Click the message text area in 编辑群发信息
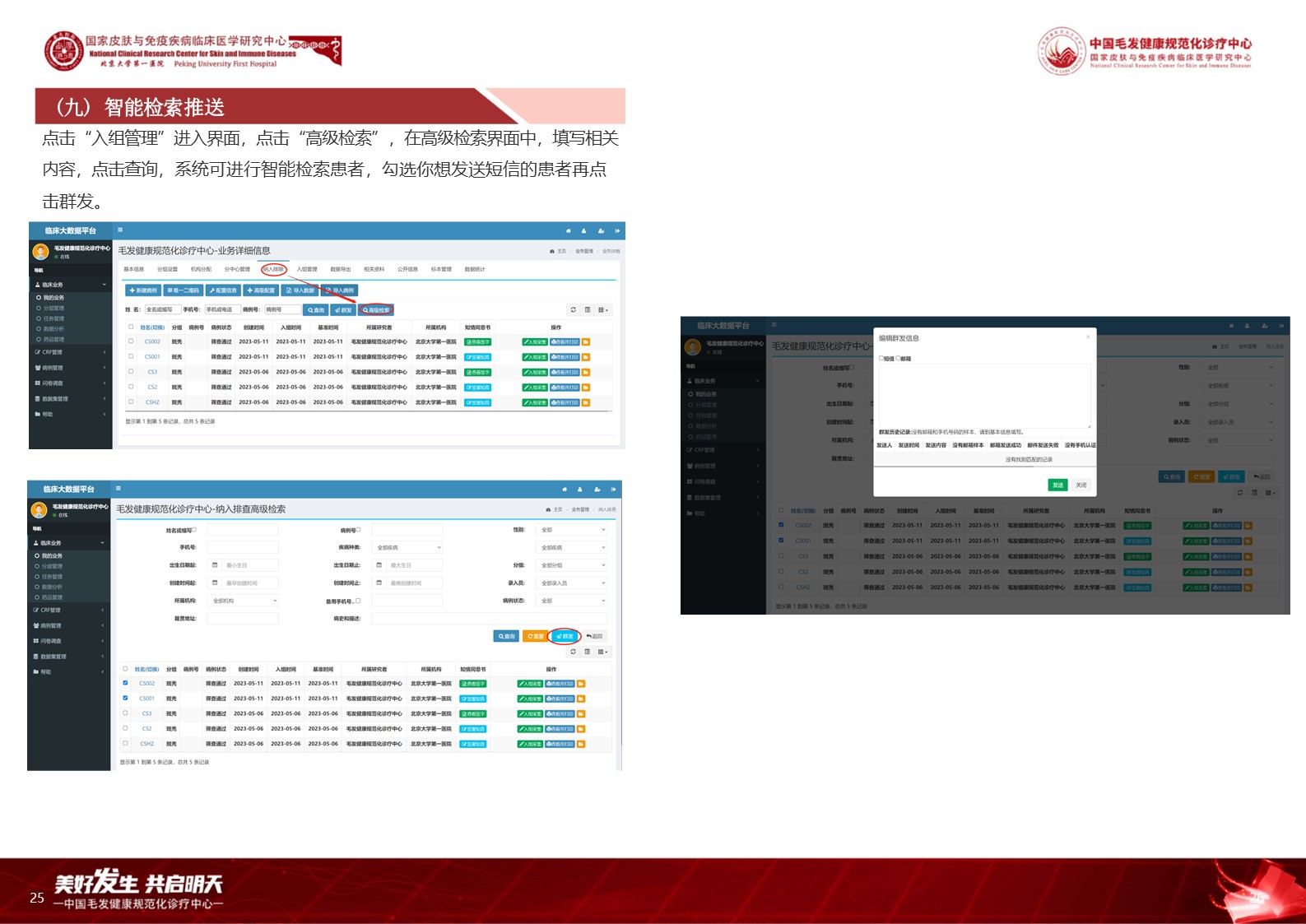Viewport: 1306px width, 924px height. click(984, 395)
